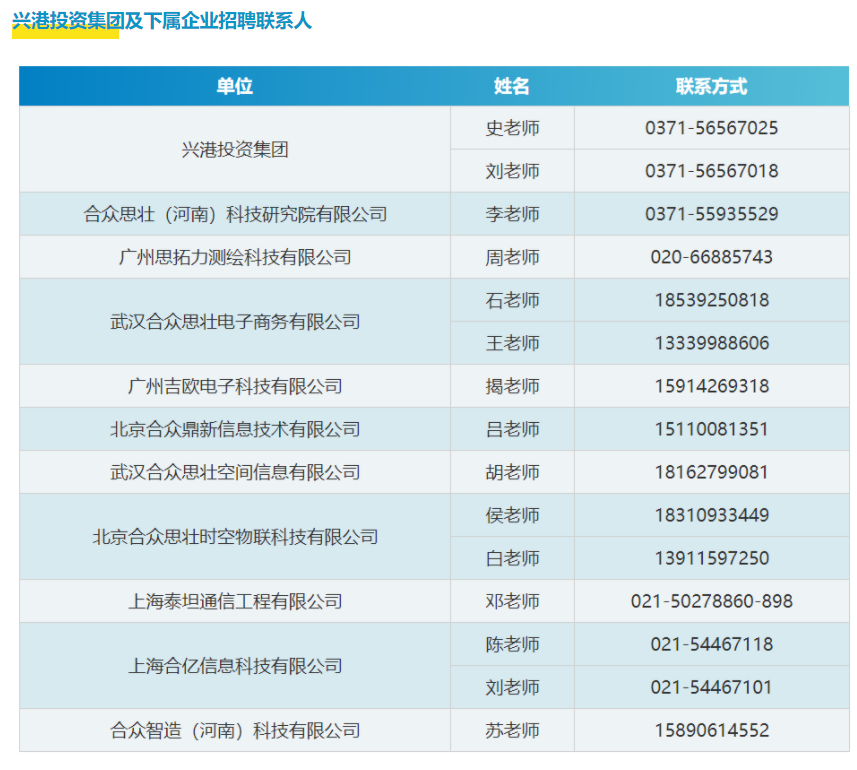
Task: Select the 史老师 name cell
Action: coord(512,128)
